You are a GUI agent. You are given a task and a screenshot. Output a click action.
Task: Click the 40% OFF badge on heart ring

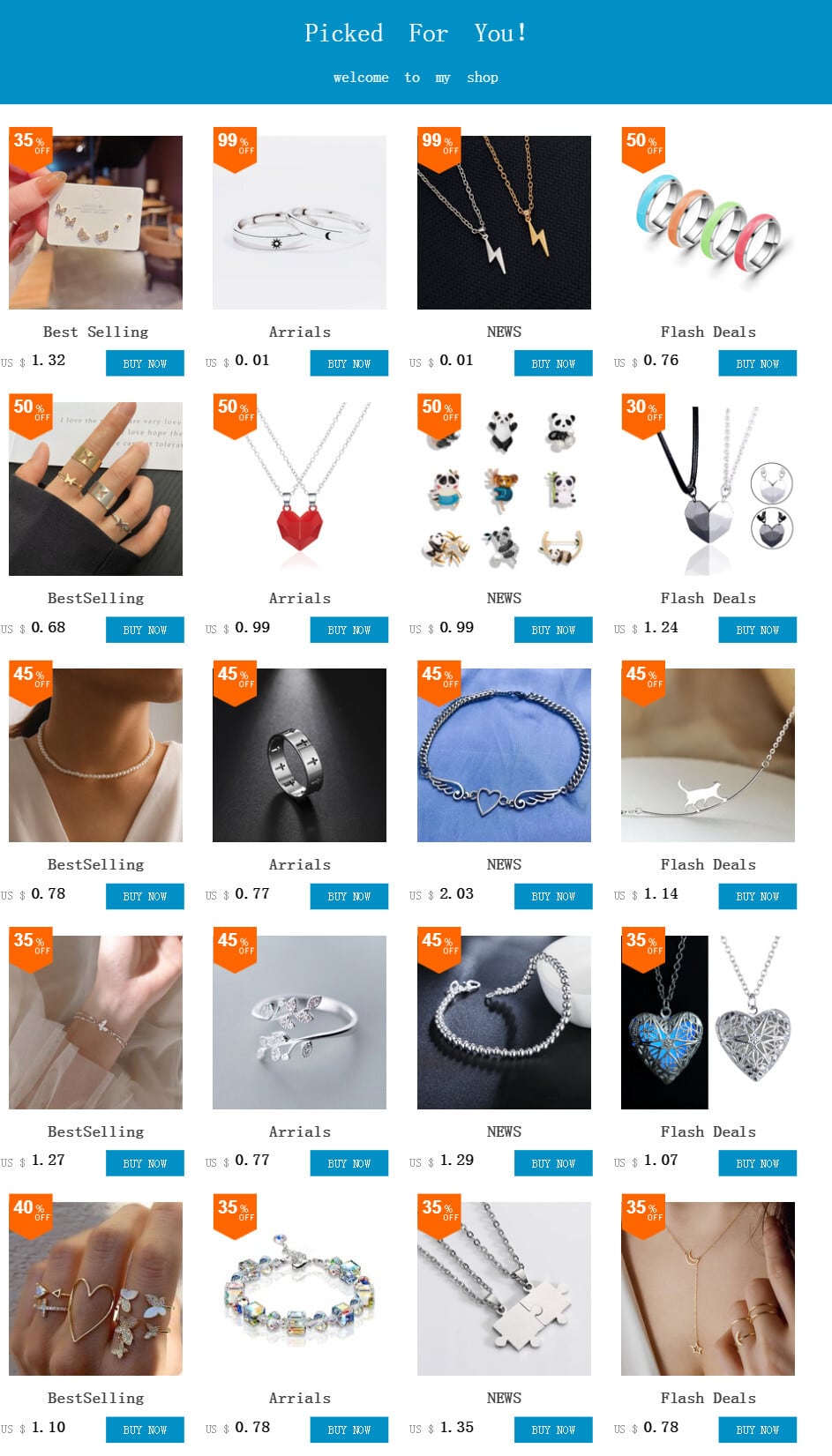pyautogui.click(x=30, y=1214)
